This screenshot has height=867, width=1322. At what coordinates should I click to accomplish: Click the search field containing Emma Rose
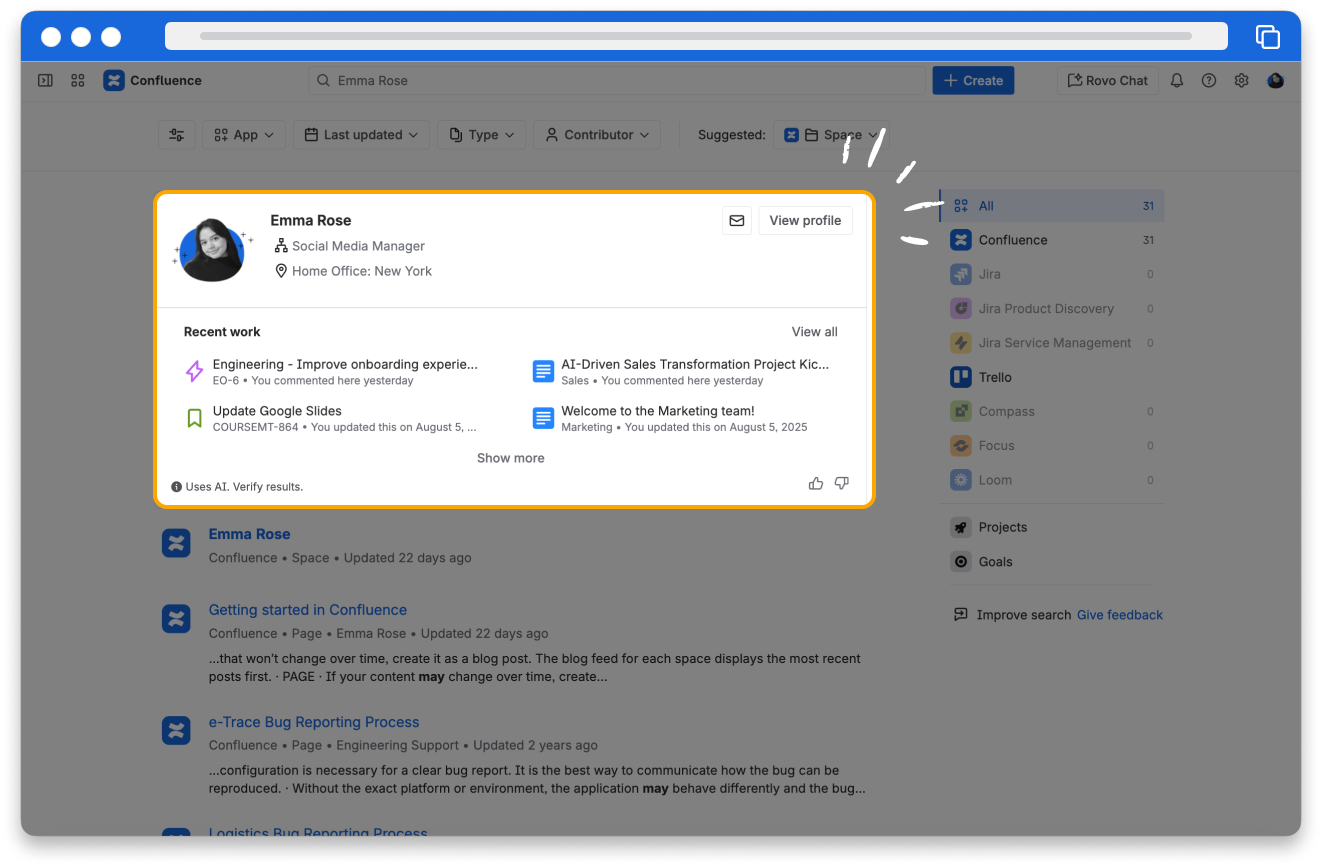(616, 81)
